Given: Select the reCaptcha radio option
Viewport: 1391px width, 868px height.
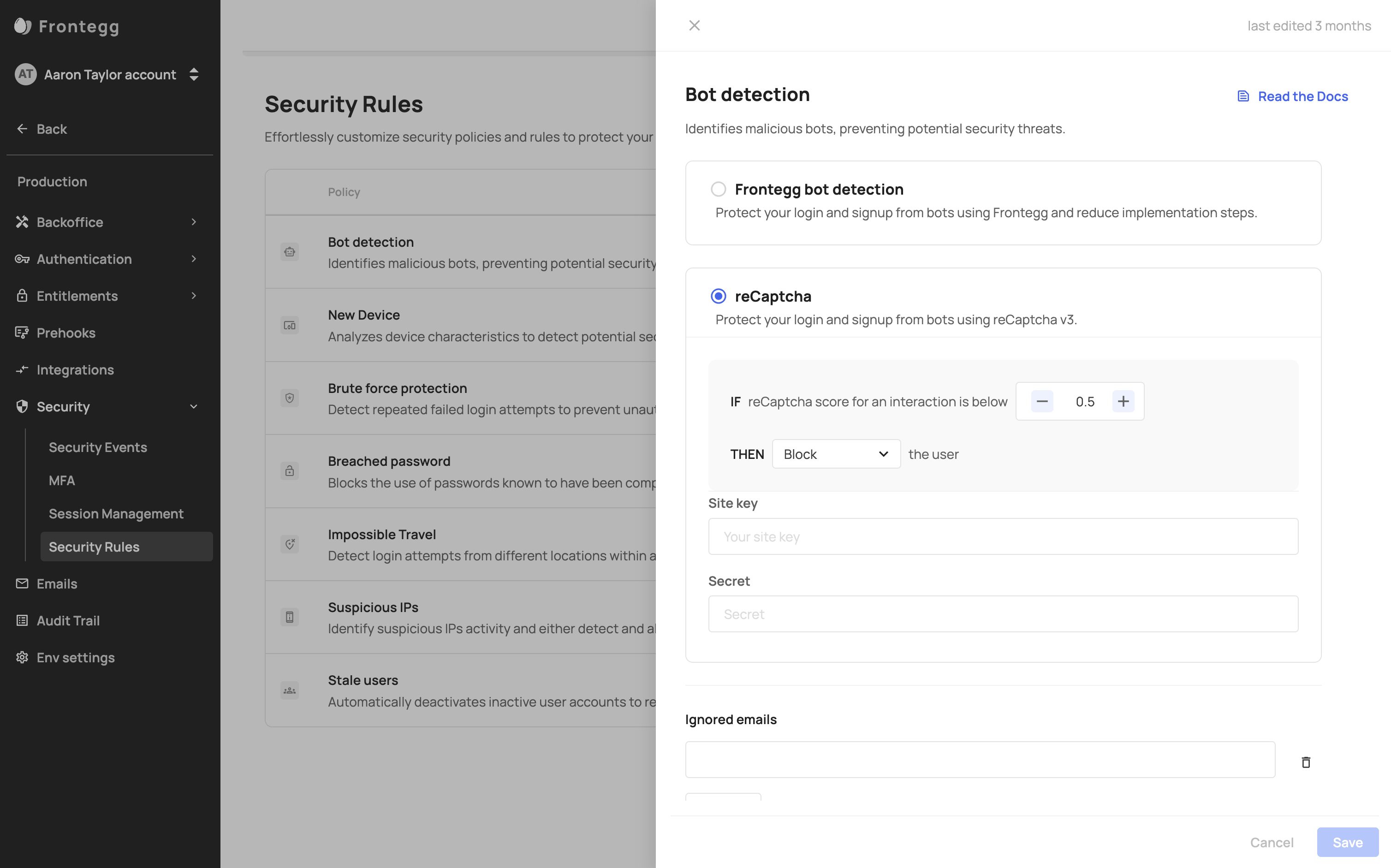Looking at the screenshot, I should (718, 296).
